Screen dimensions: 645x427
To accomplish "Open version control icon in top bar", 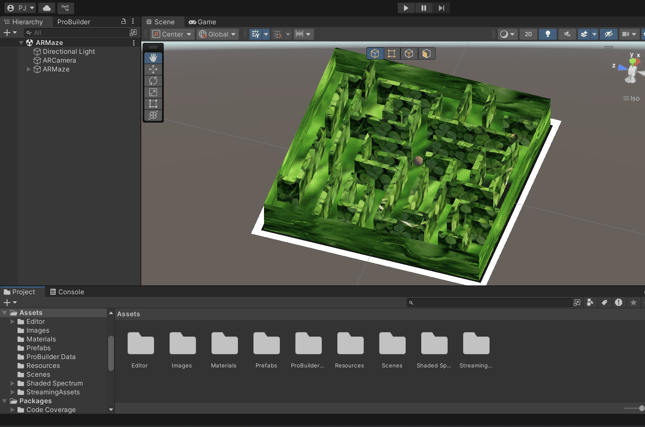I will [65, 8].
